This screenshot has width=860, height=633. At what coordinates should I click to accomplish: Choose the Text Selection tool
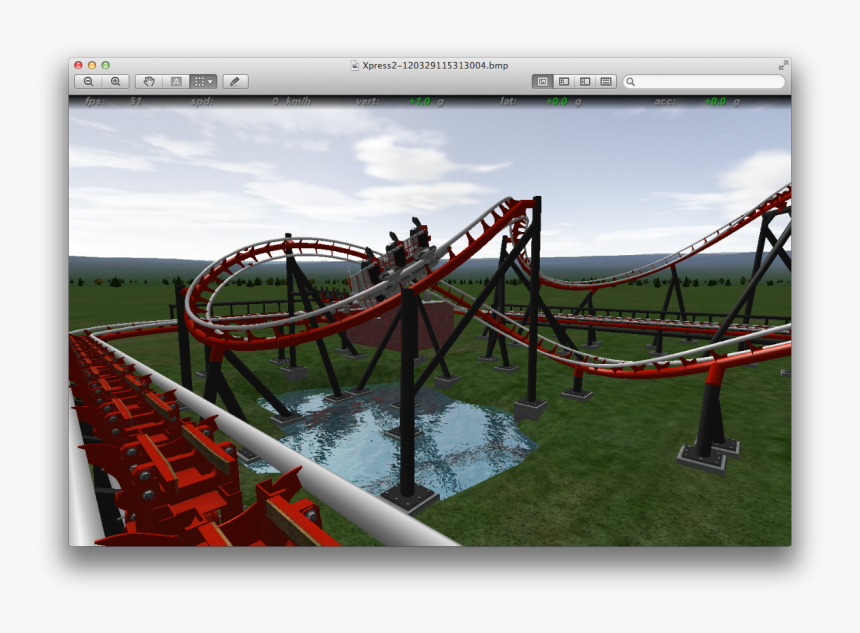(x=175, y=81)
